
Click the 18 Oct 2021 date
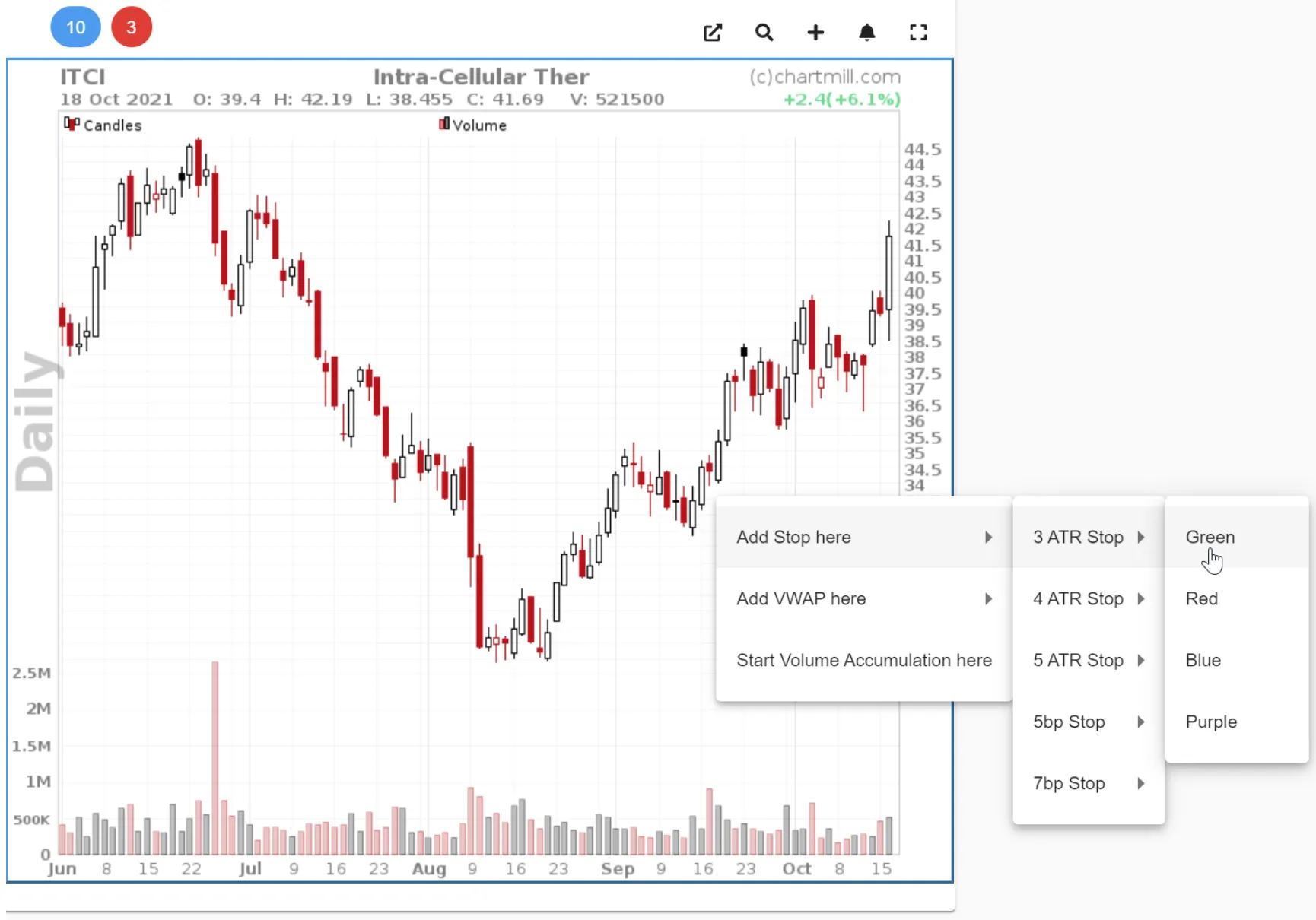116,100
